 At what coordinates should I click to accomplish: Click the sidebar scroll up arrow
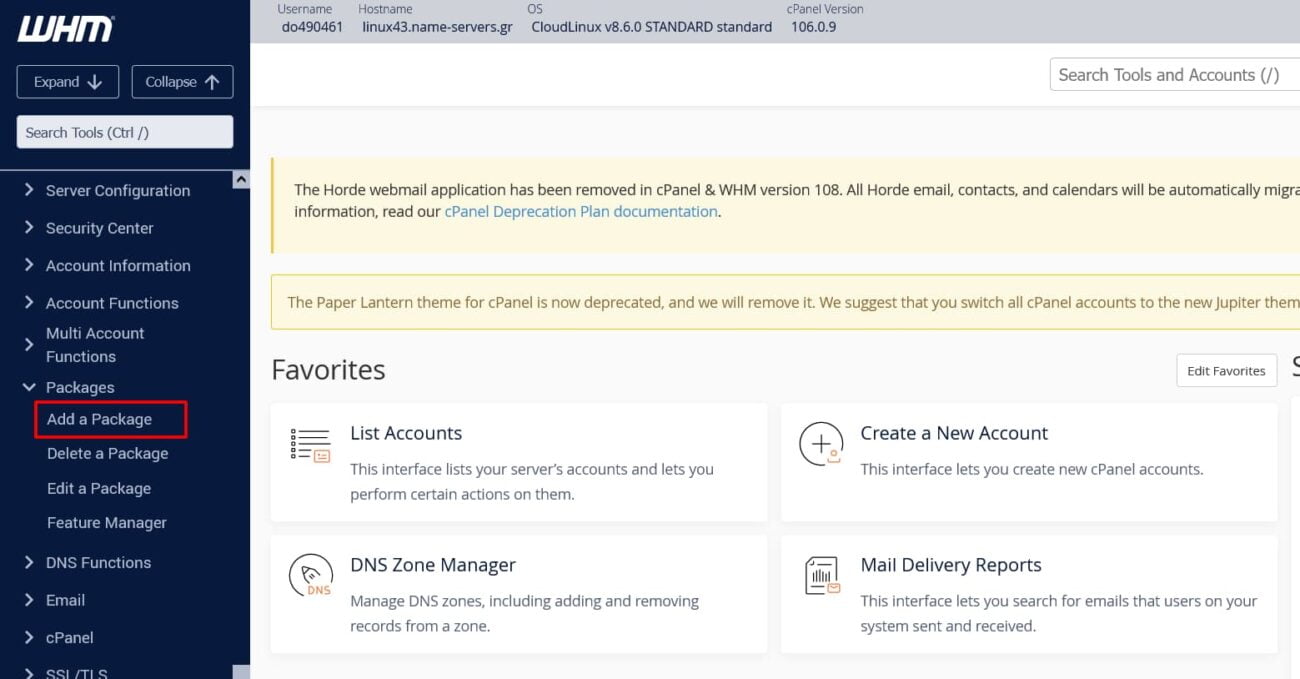click(241, 179)
